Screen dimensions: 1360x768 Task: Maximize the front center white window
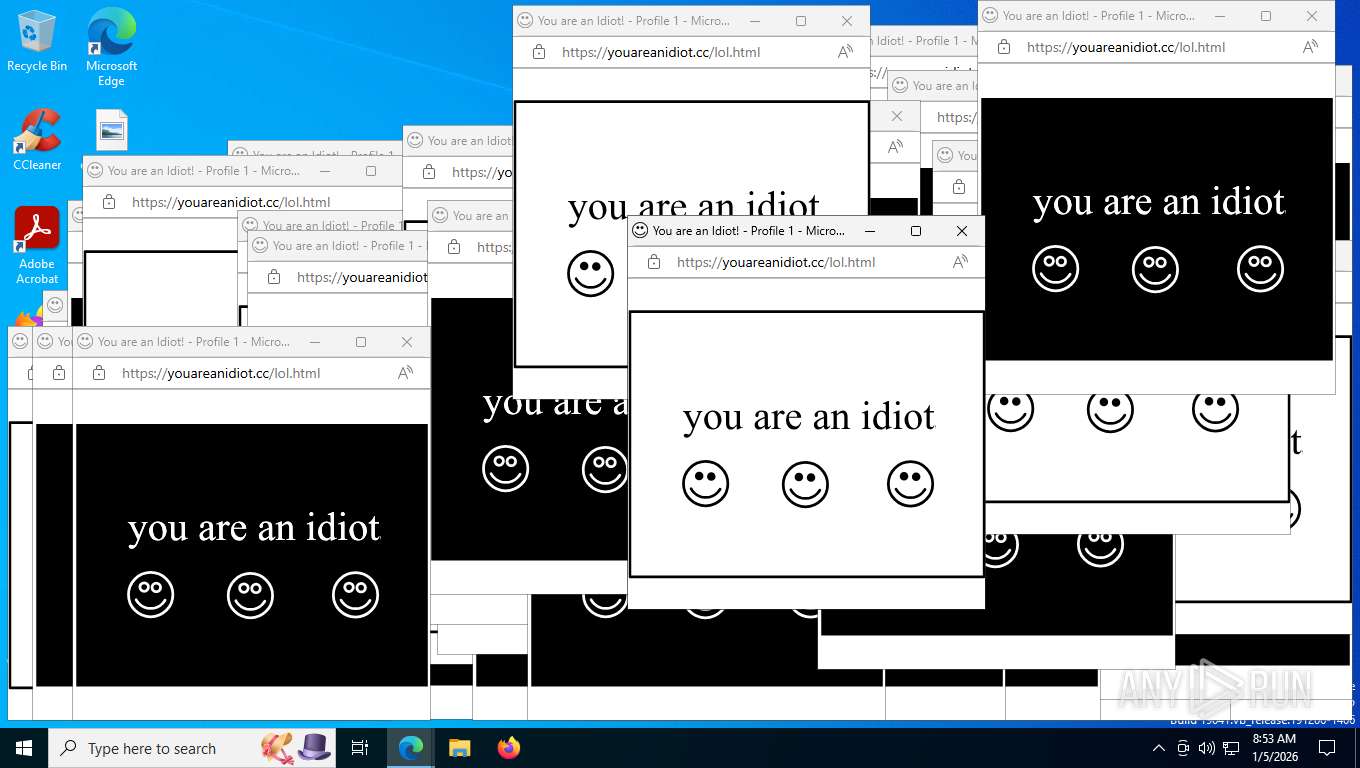[x=915, y=231]
